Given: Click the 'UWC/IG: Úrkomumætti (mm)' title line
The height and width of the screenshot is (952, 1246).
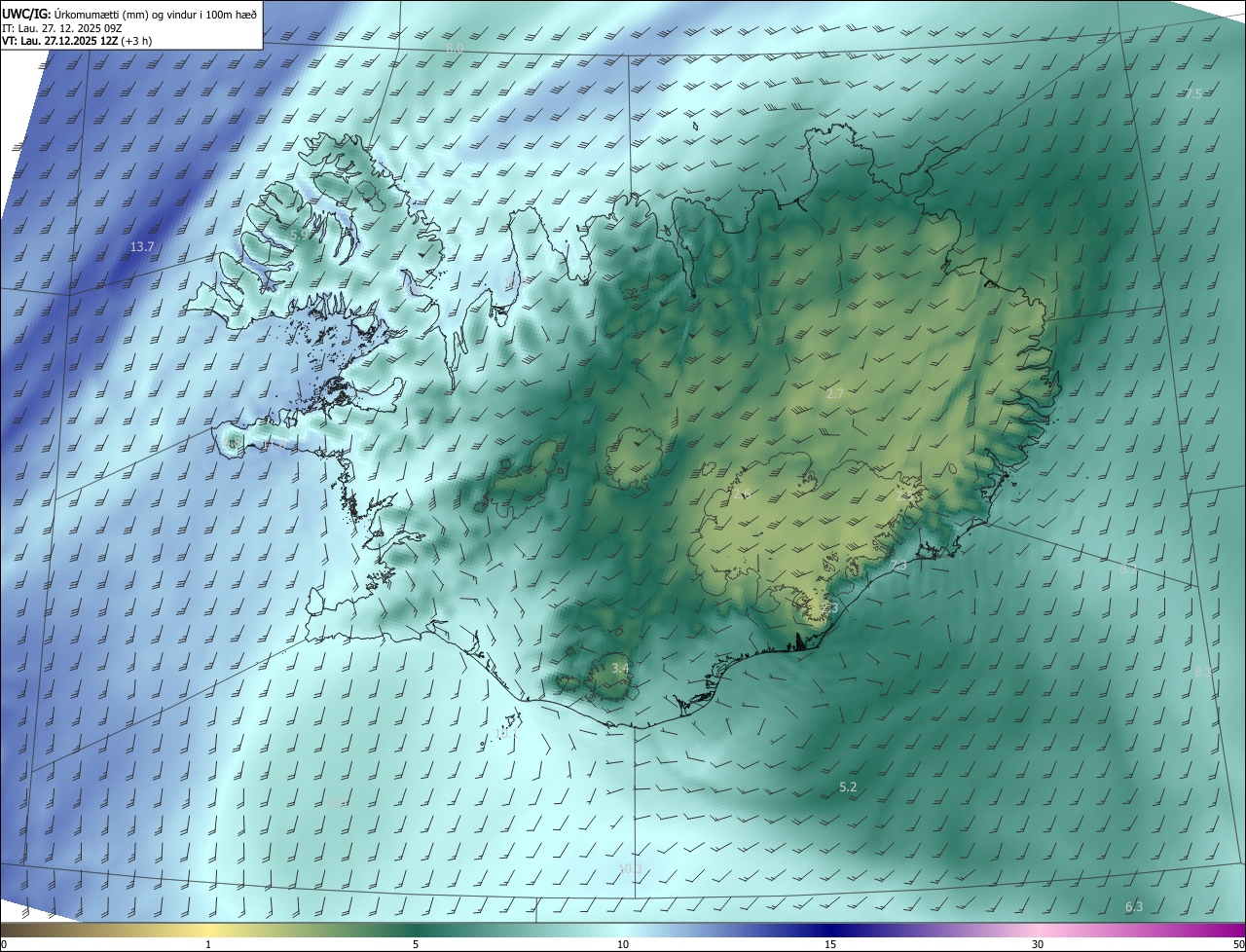Looking at the screenshot, I should [x=129, y=15].
